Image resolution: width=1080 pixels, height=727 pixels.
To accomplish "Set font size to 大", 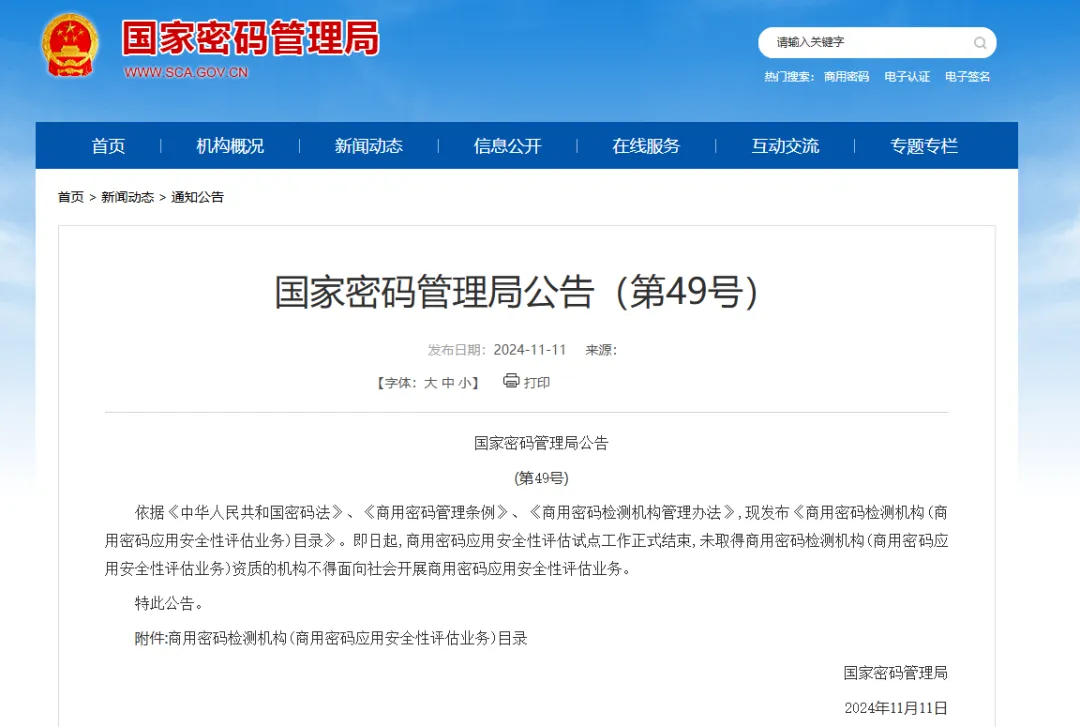I will click(430, 383).
